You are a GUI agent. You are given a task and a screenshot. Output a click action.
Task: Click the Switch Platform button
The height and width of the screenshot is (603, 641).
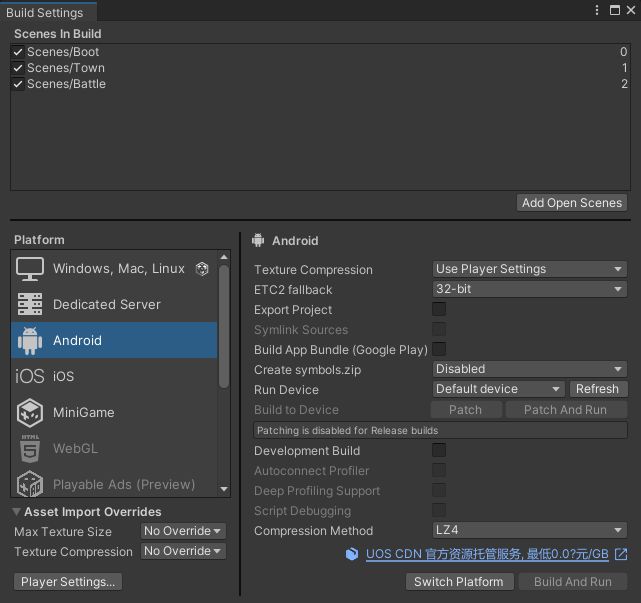459,581
